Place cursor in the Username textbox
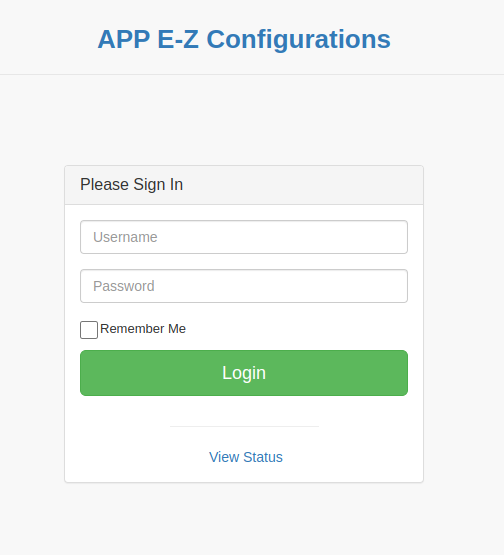 click(244, 237)
